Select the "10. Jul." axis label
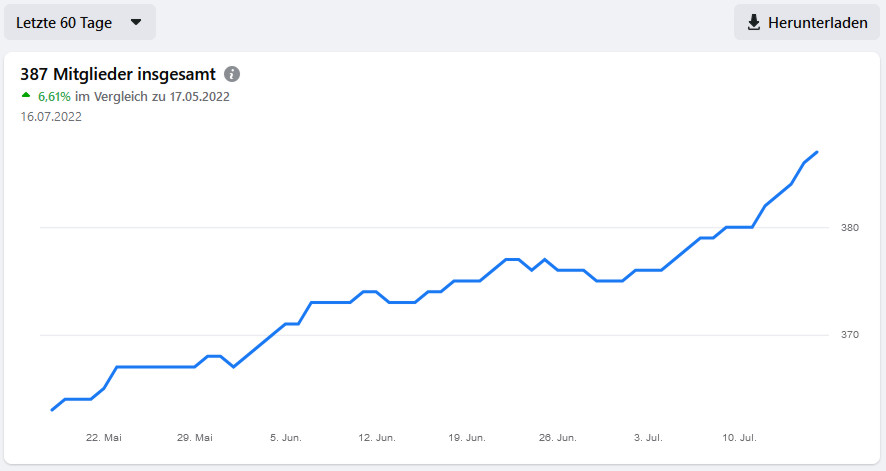This screenshot has height=471, width=886. click(739, 438)
